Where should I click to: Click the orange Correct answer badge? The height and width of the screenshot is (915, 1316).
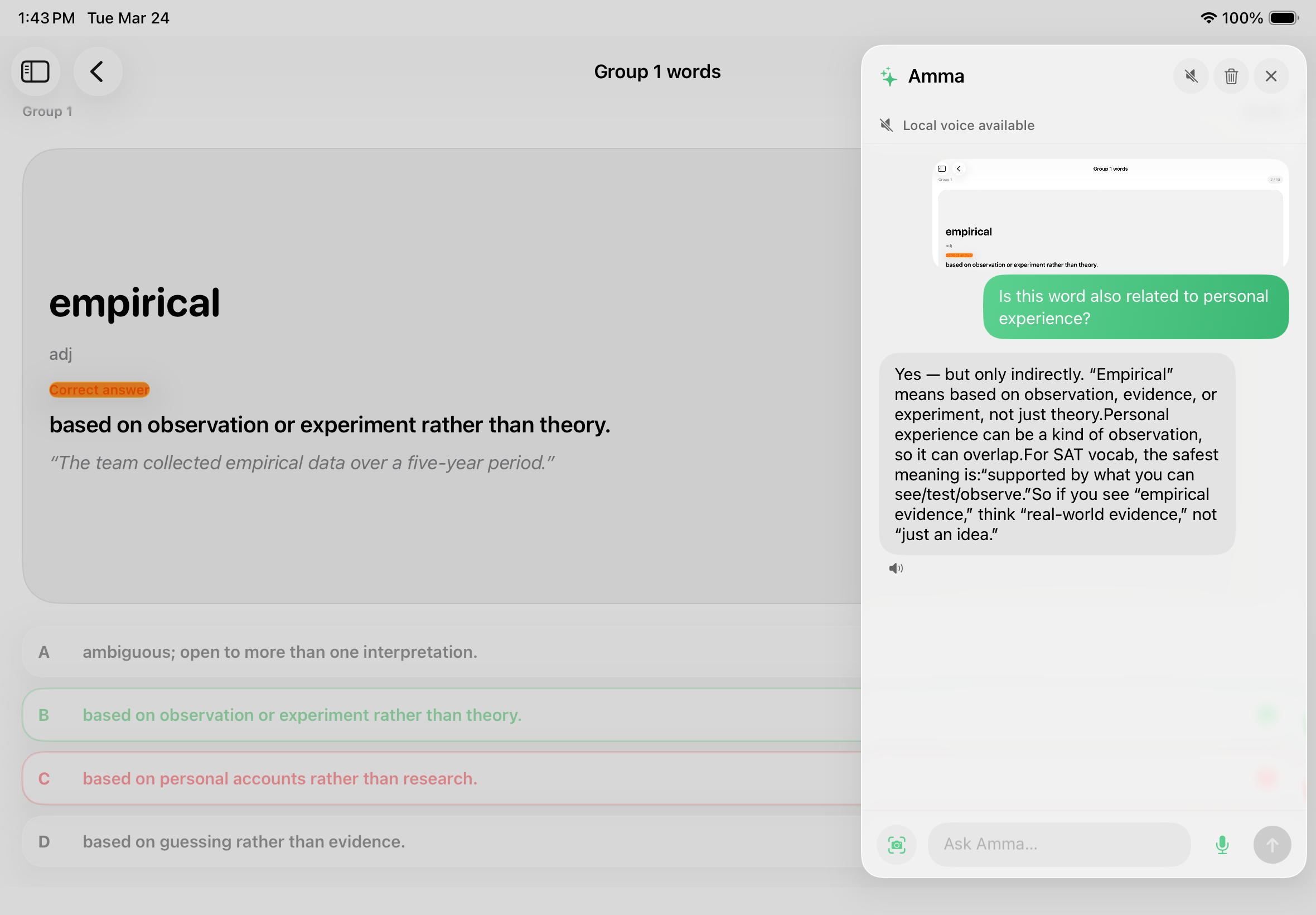coord(99,390)
